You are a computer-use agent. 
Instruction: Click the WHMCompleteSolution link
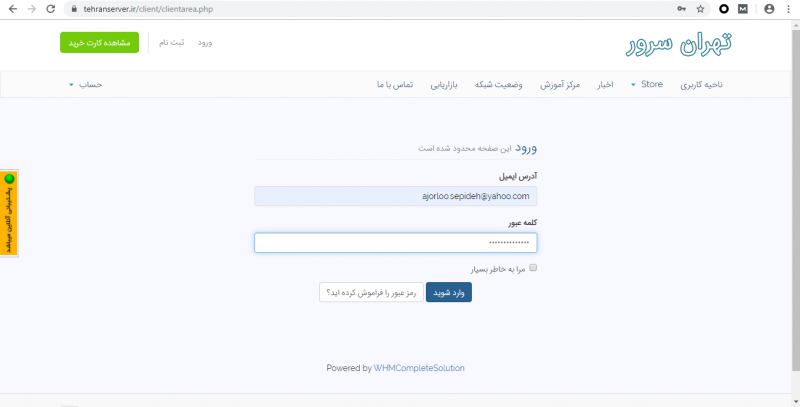click(x=419, y=368)
